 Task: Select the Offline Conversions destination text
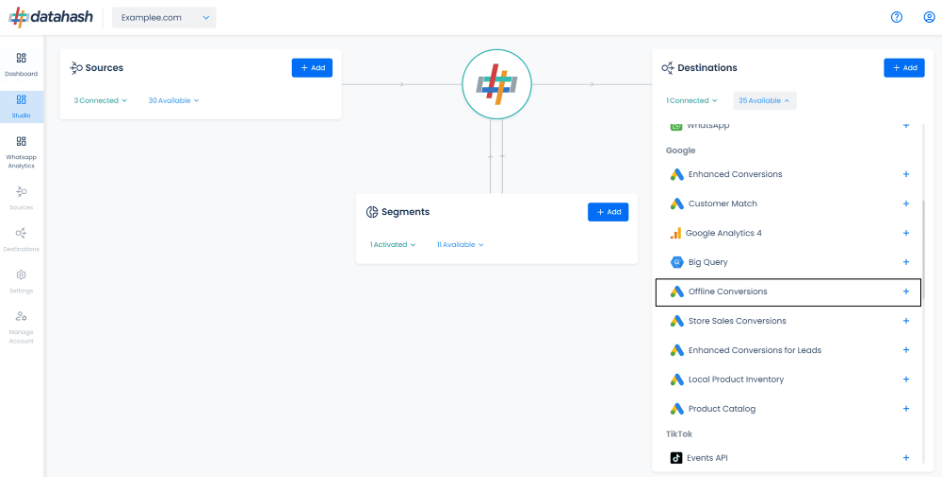728,291
